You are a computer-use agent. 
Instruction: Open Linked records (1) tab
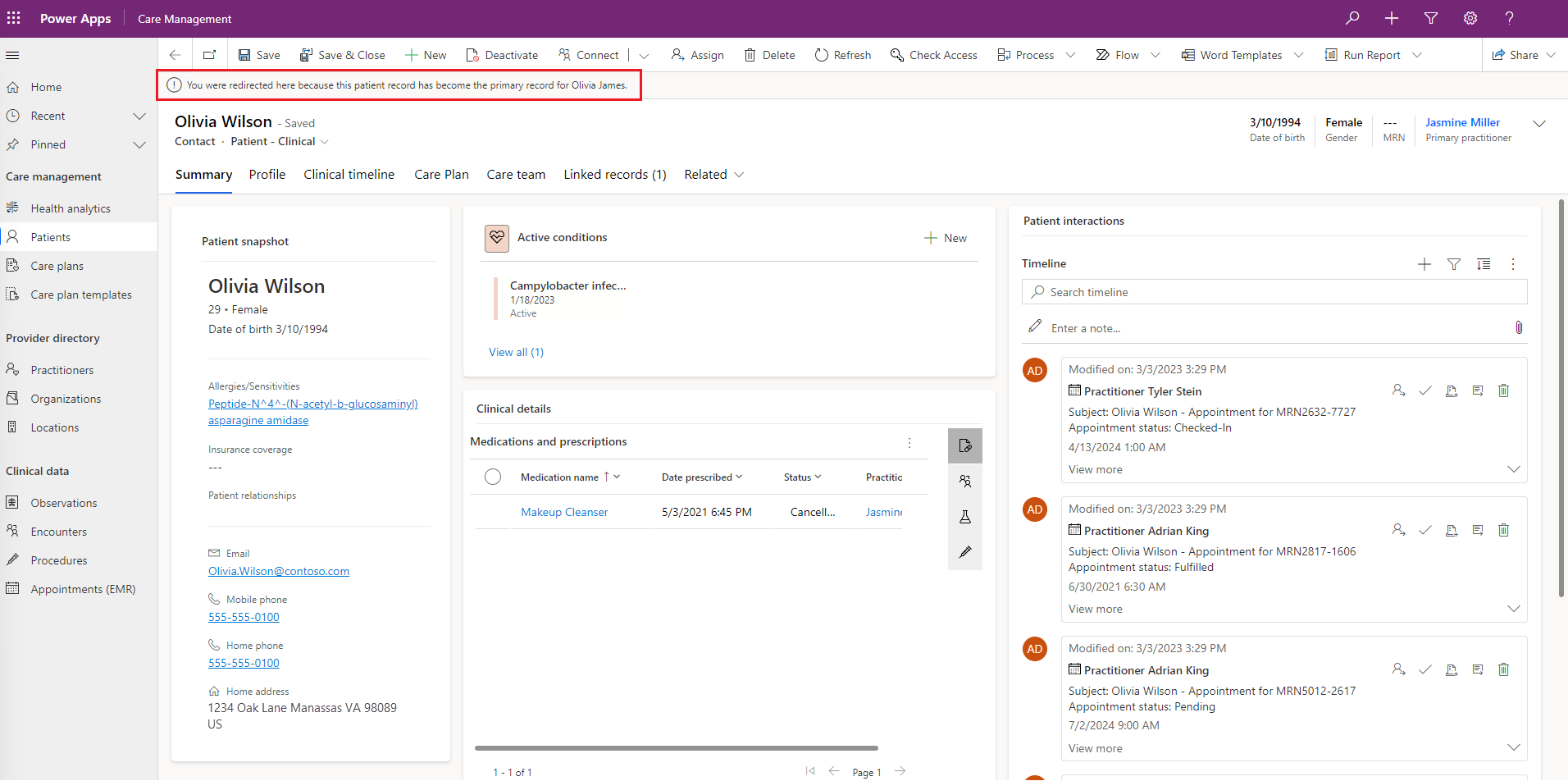pyautogui.click(x=615, y=175)
